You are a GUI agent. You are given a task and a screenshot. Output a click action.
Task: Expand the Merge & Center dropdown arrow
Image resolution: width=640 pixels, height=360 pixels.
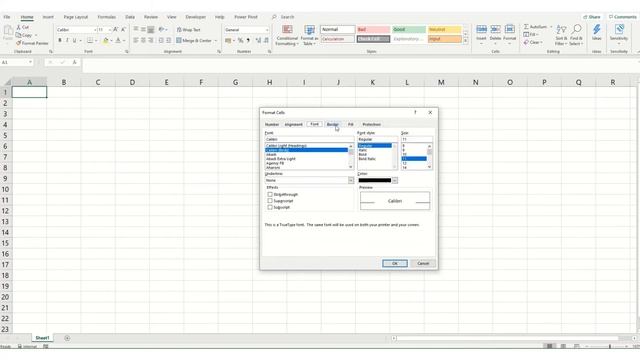(x=216, y=41)
